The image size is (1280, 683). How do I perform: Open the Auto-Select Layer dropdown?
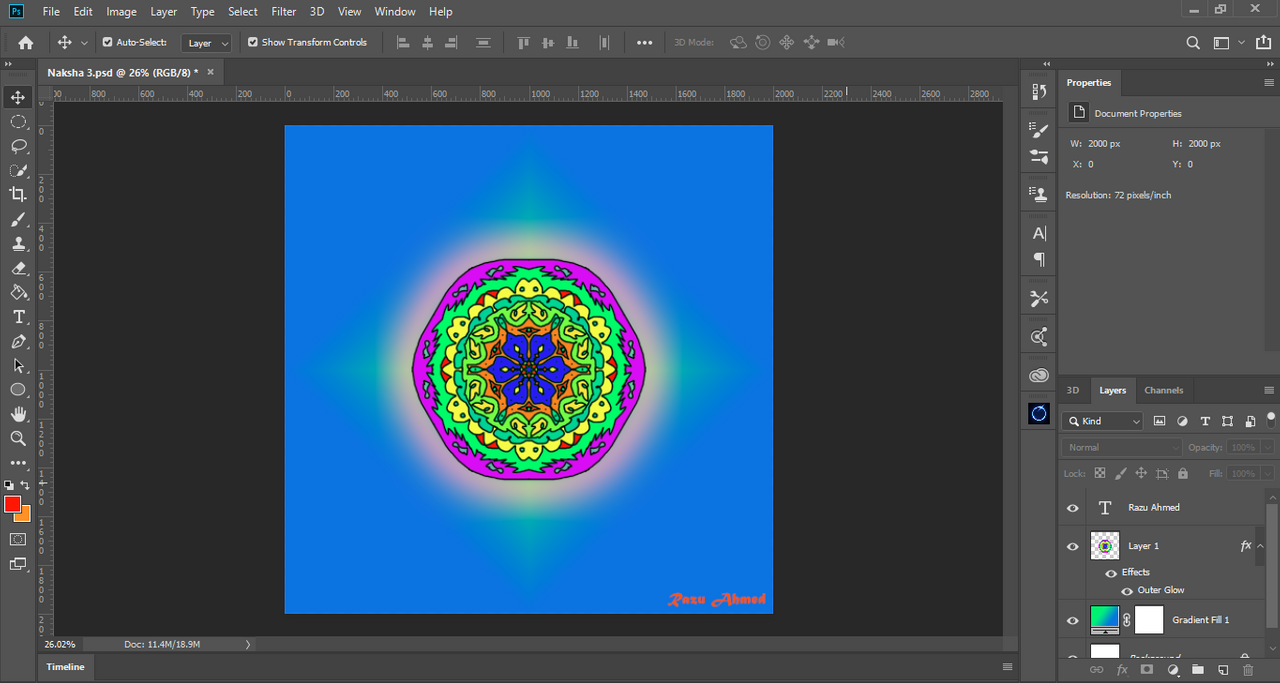point(207,43)
